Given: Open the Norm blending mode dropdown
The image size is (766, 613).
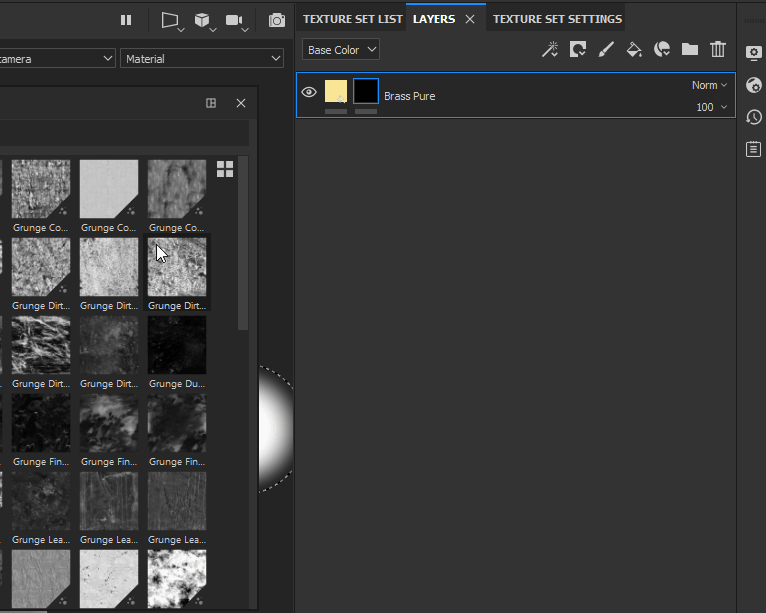Looking at the screenshot, I should tap(709, 85).
